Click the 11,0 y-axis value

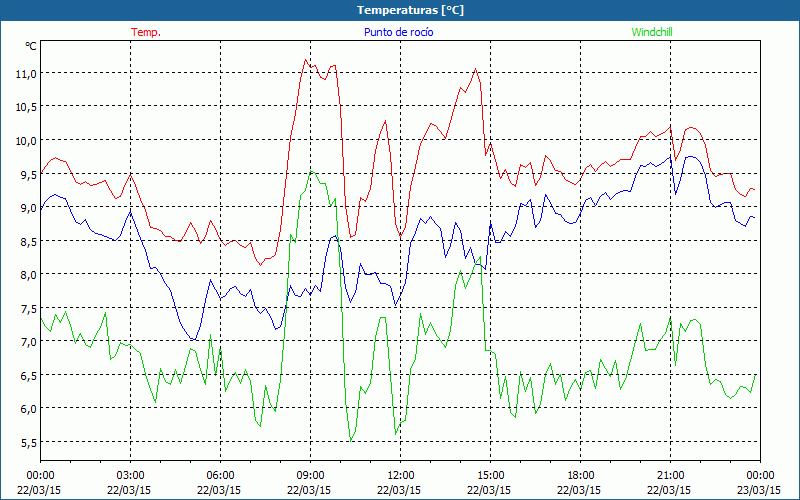[x=26, y=73]
